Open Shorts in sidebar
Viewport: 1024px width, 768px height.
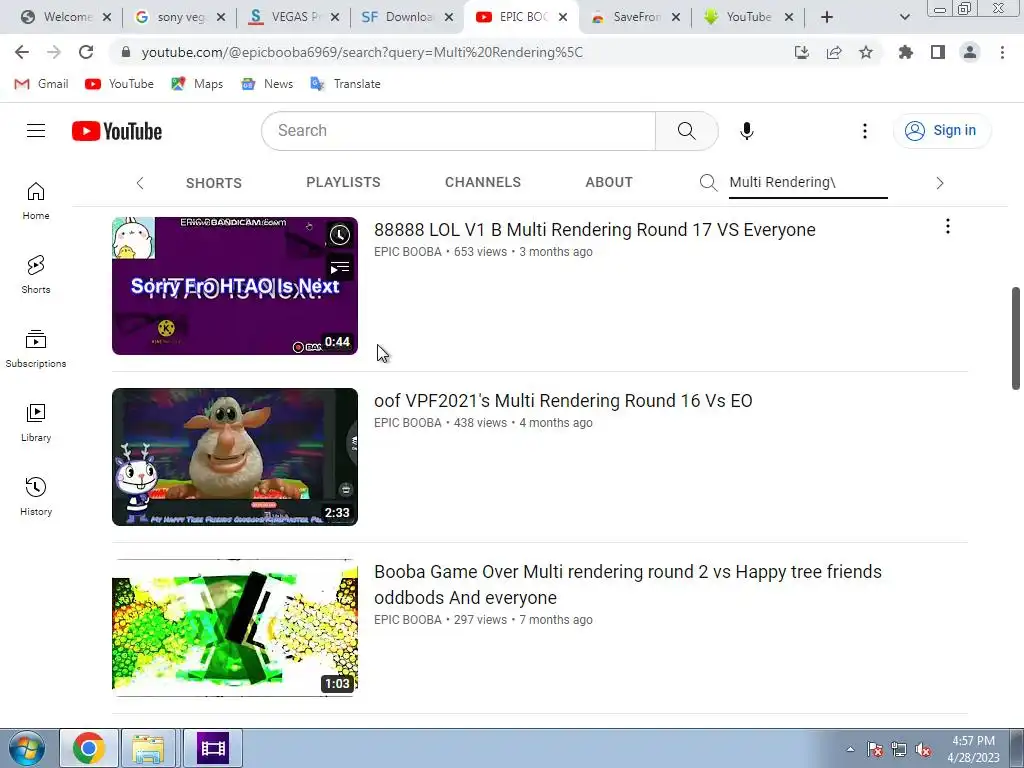click(x=36, y=274)
